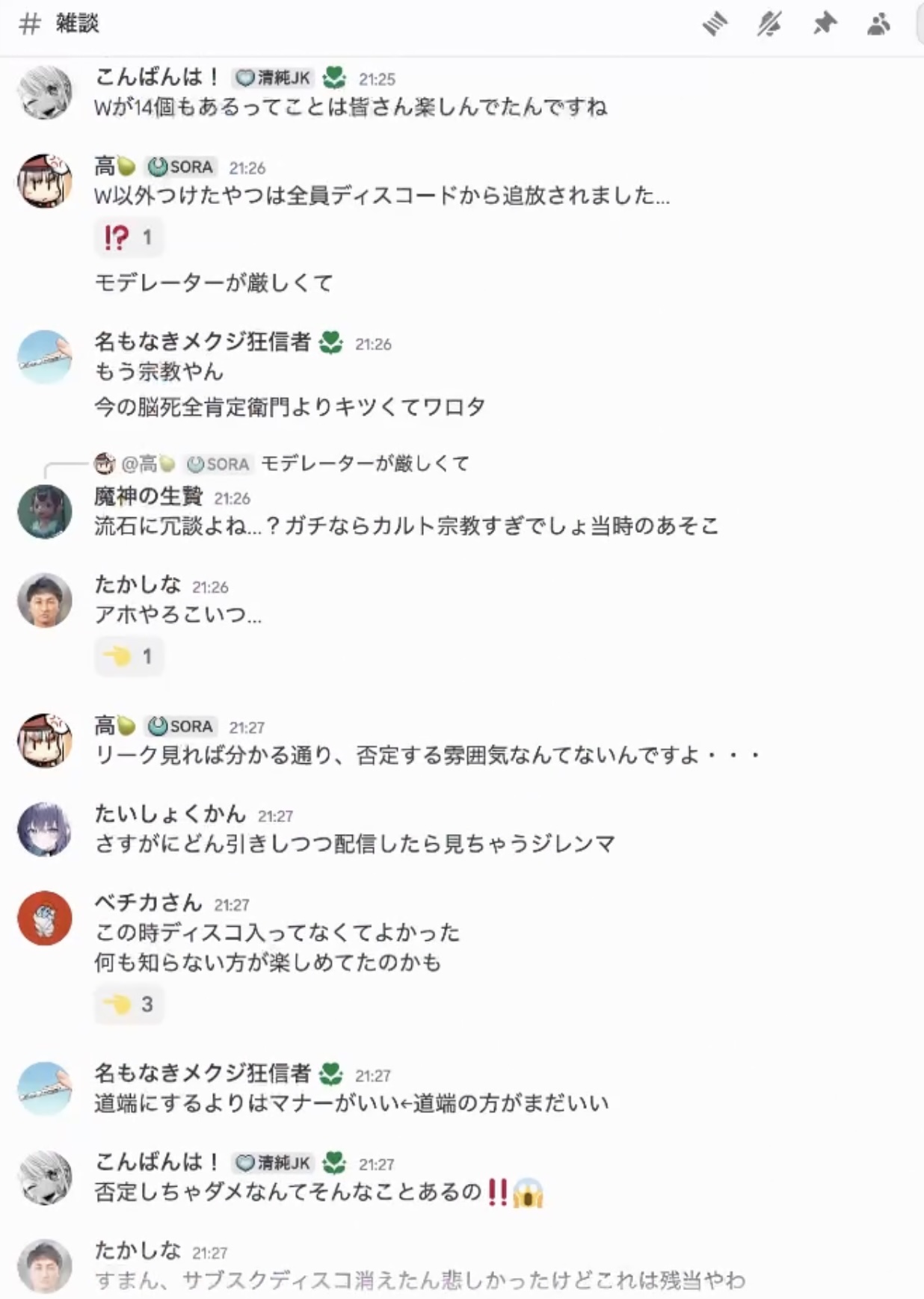Screen dimensions: 924x1299
Task: Toggle pointing-hand reaction under アホやろこいつ
Action: point(129,656)
